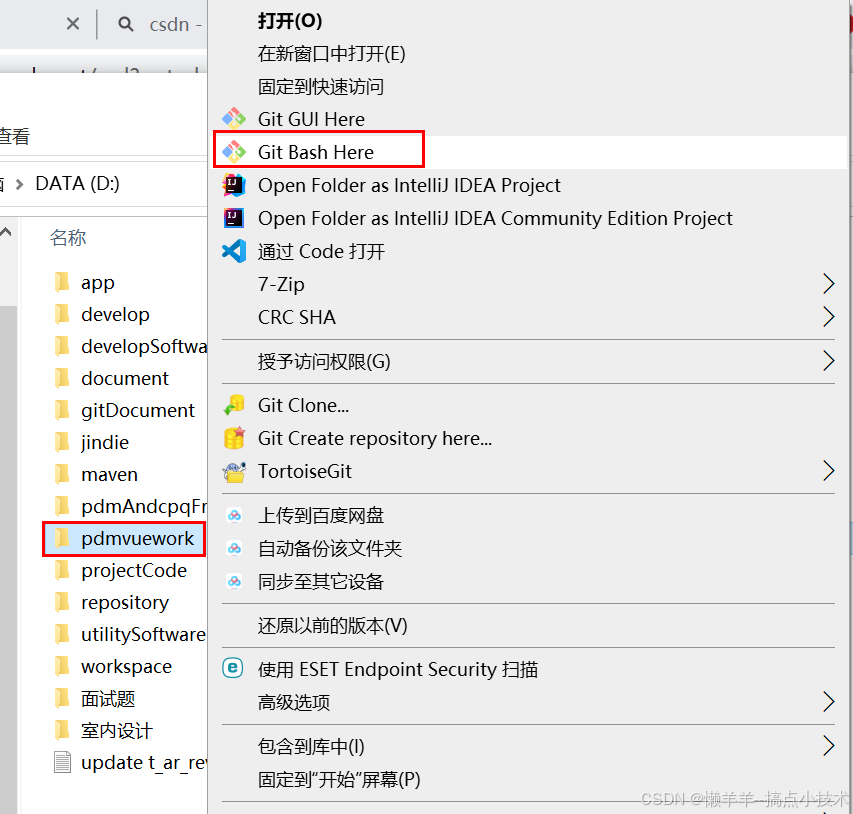Choose 通过 Code 打开
Viewport: 853px width, 814px height.
pos(321,251)
